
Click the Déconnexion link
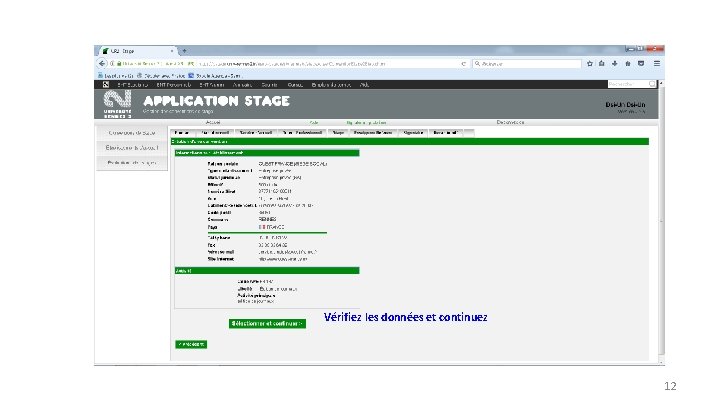tap(510, 122)
